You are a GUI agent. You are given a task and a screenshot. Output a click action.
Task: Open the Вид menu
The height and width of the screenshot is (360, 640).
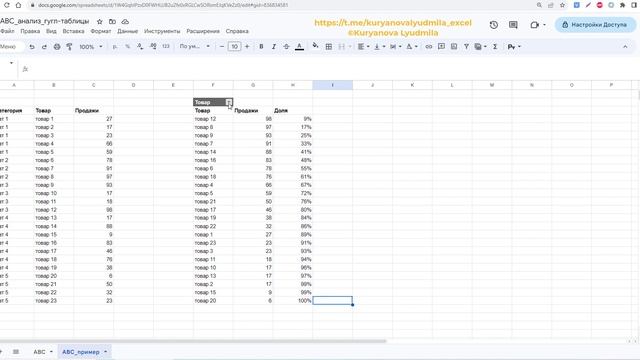coord(51,31)
